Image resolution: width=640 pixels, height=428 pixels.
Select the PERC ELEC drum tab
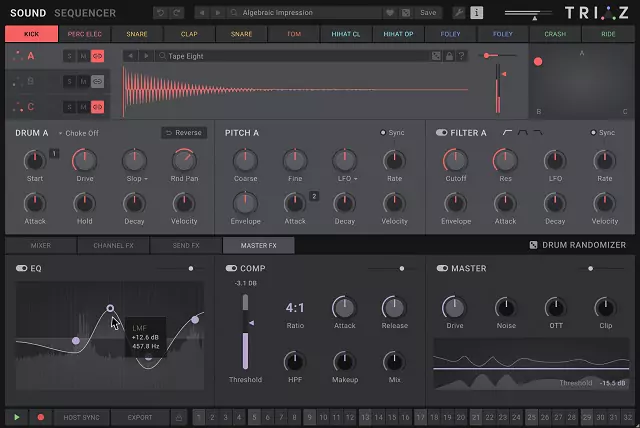pyautogui.click(x=84, y=34)
